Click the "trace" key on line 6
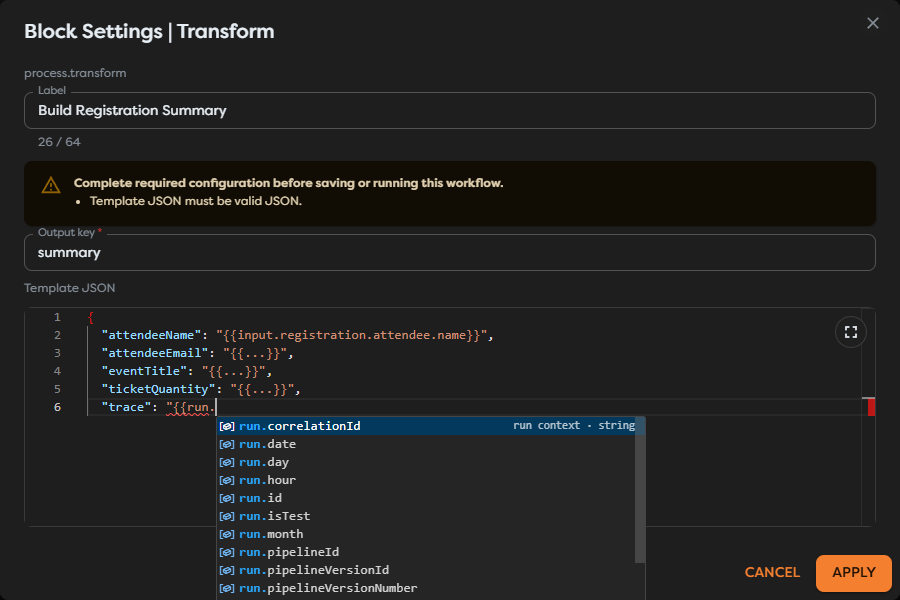The height and width of the screenshot is (600, 900). pos(126,407)
